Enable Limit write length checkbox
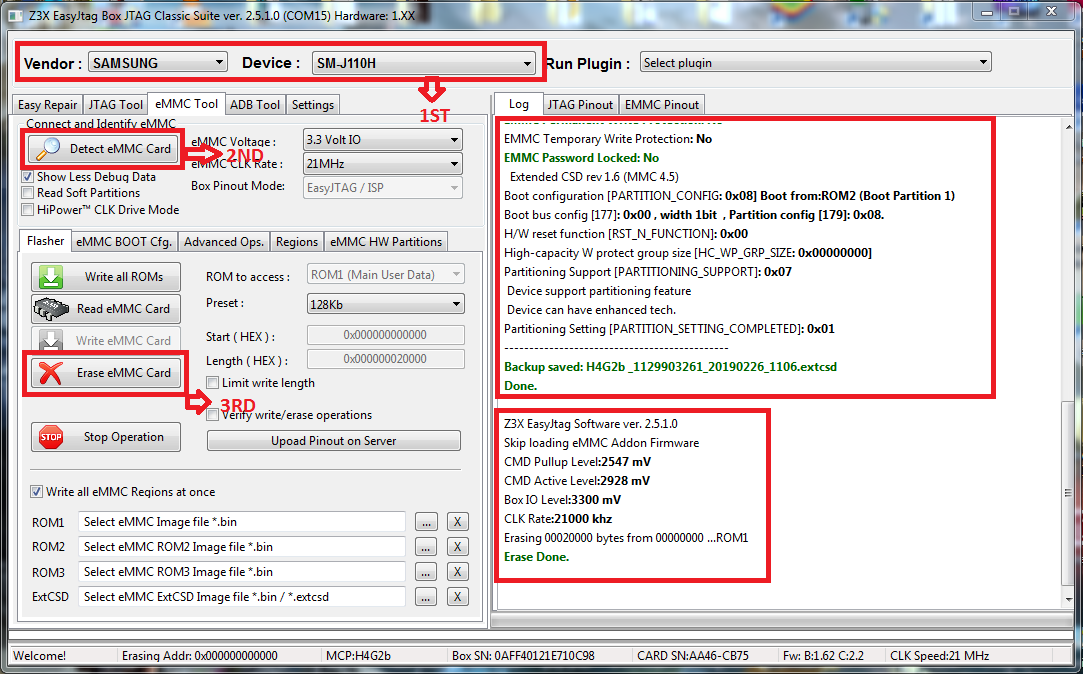Viewport: 1083px width, 674px height. 213,383
